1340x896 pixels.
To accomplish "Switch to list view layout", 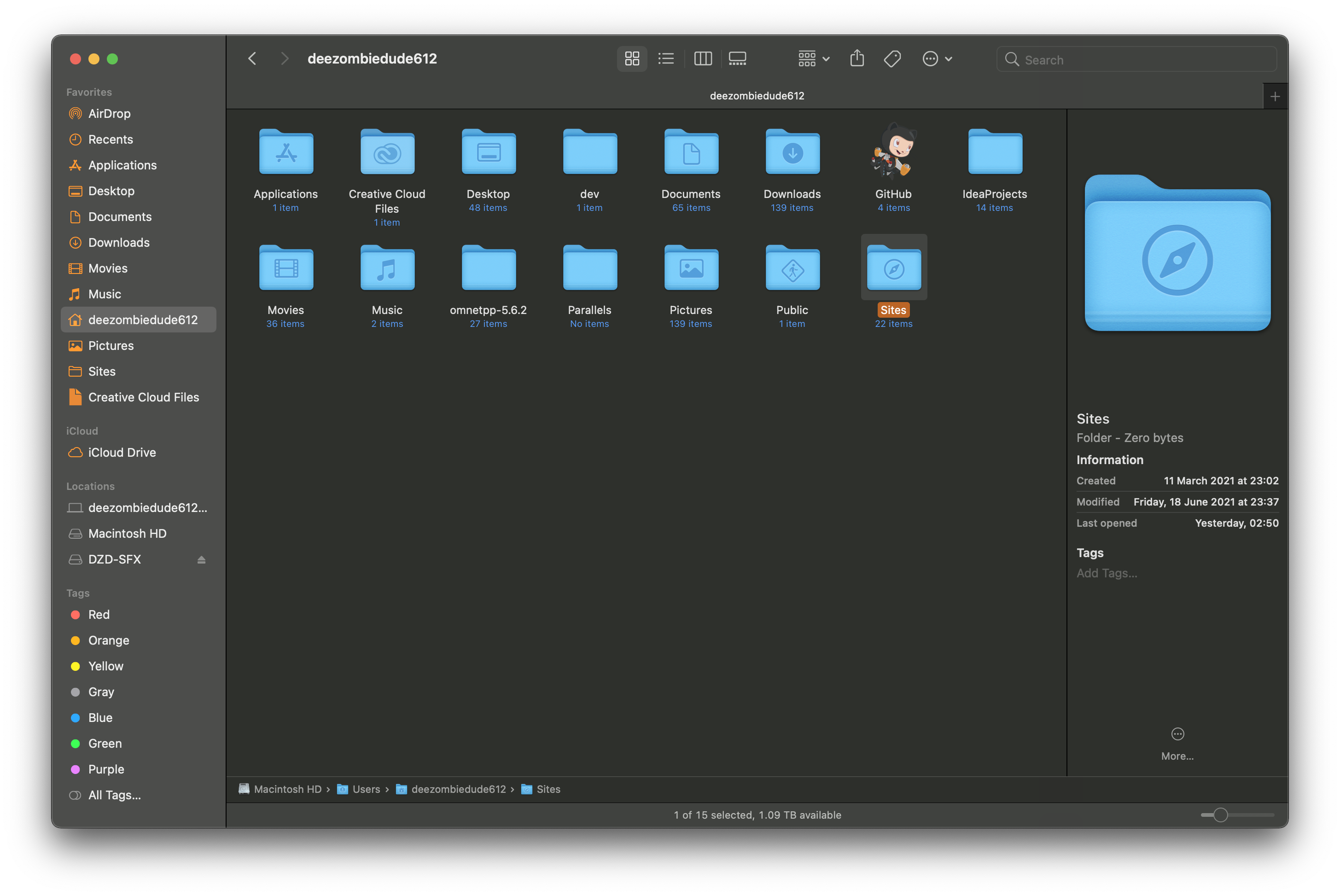I will (x=665, y=58).
